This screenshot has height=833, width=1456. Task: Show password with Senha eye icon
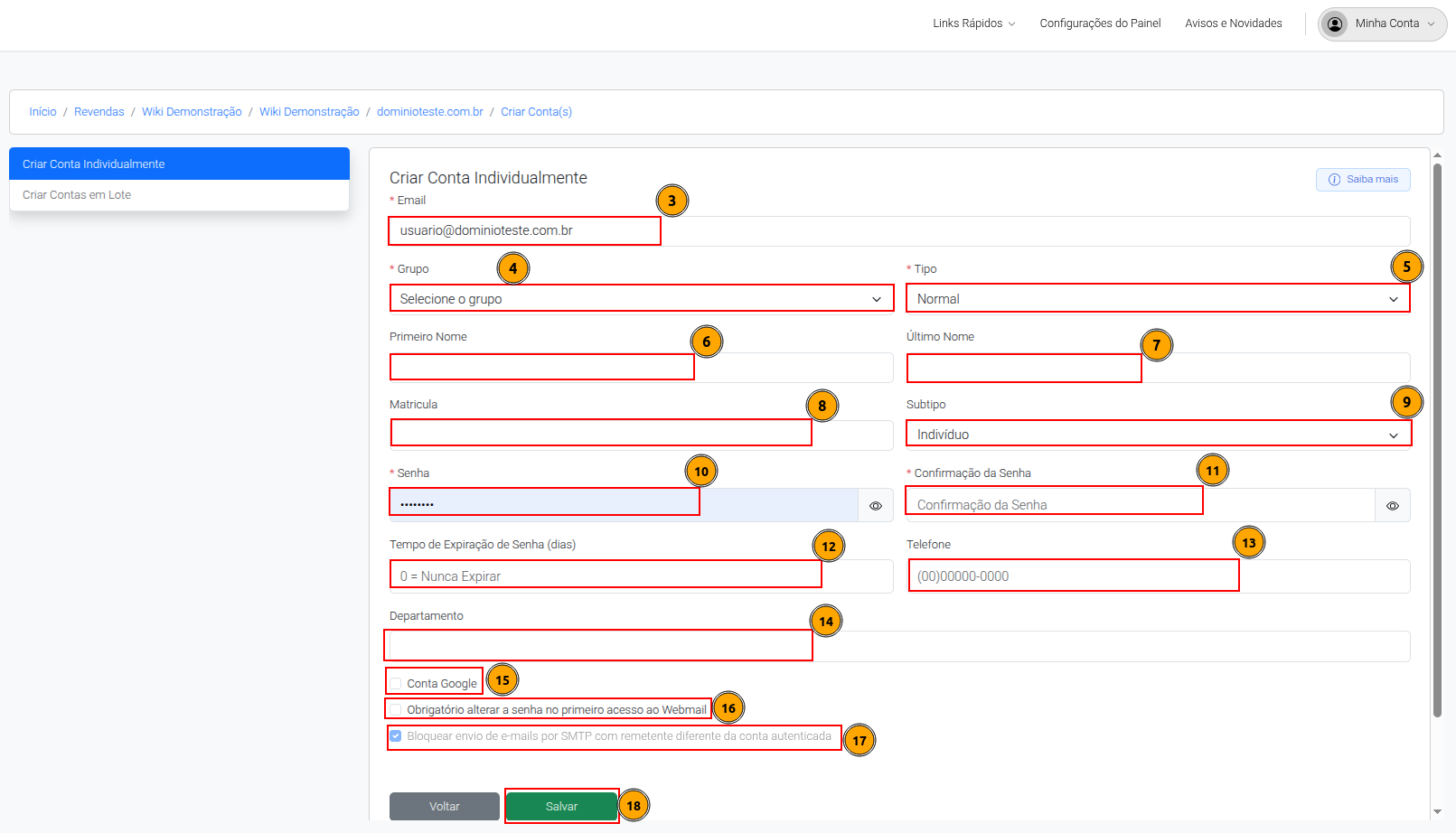click(x=876, y=506)
